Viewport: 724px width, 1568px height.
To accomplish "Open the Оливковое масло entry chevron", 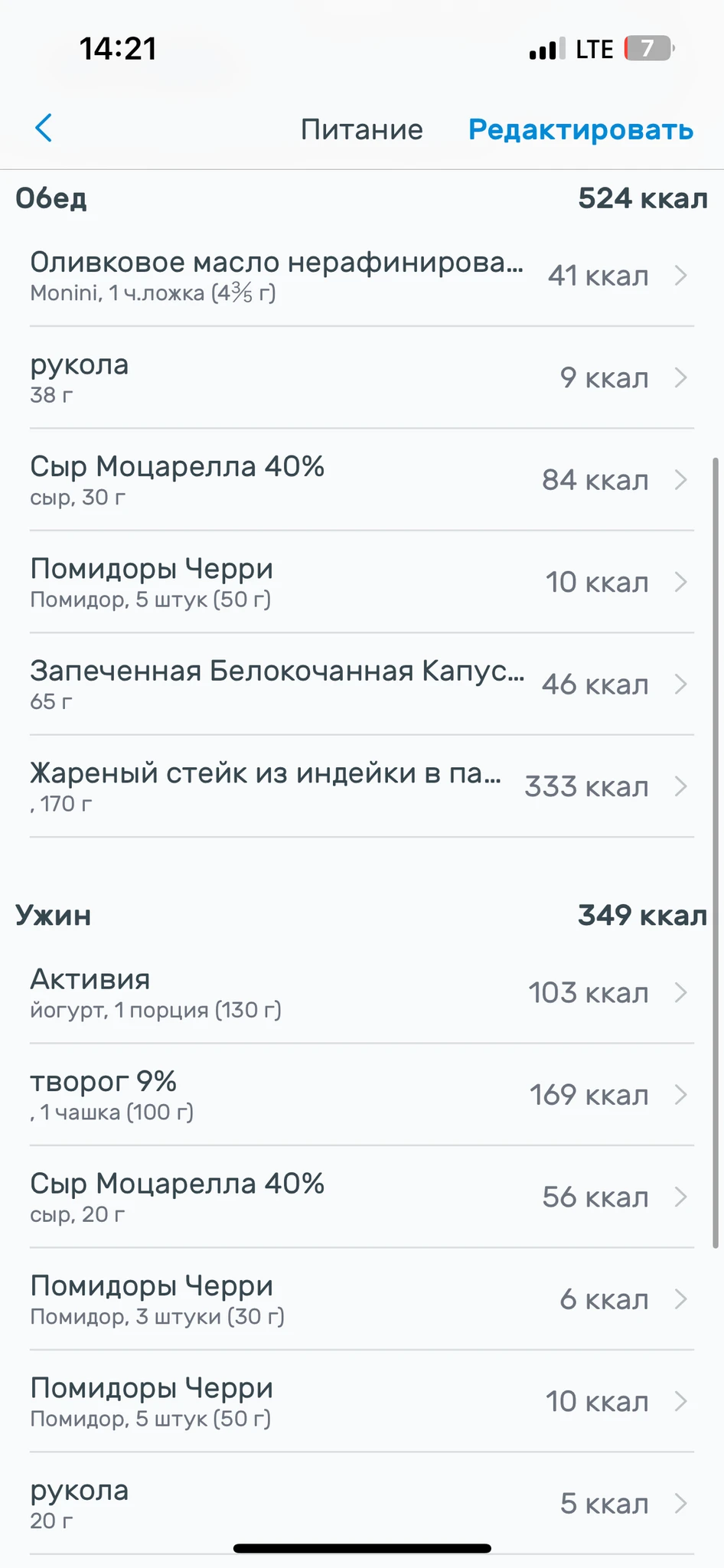I will tap(680, 276).
